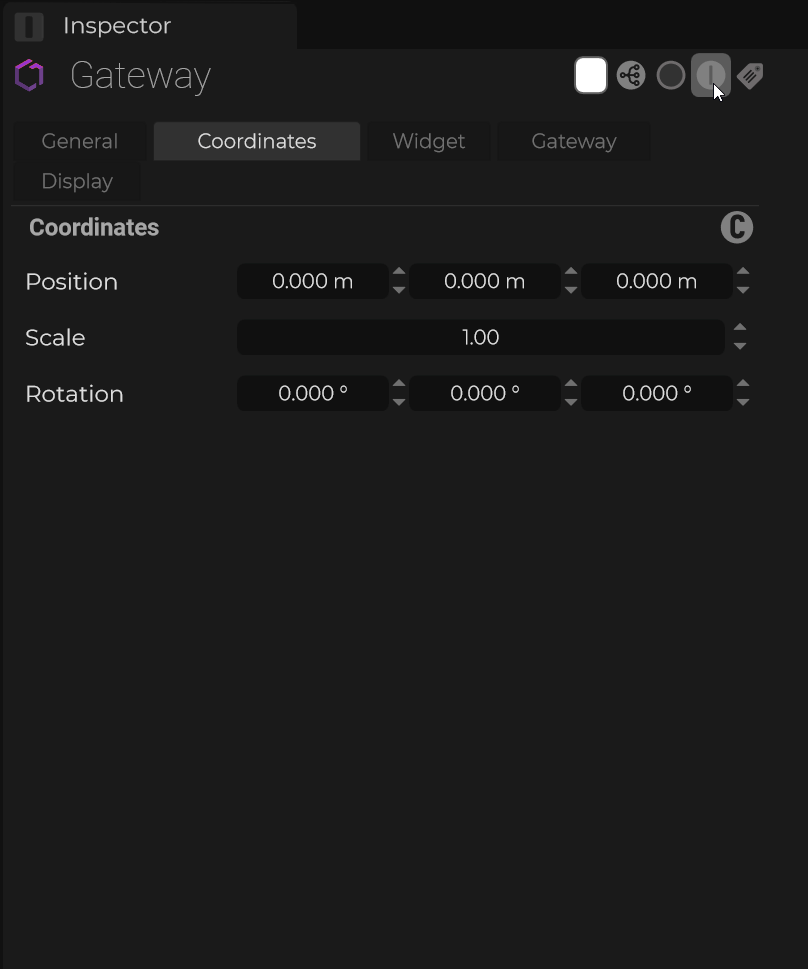
Task: Go to the Display tab
Action: (x=77, y=182)
